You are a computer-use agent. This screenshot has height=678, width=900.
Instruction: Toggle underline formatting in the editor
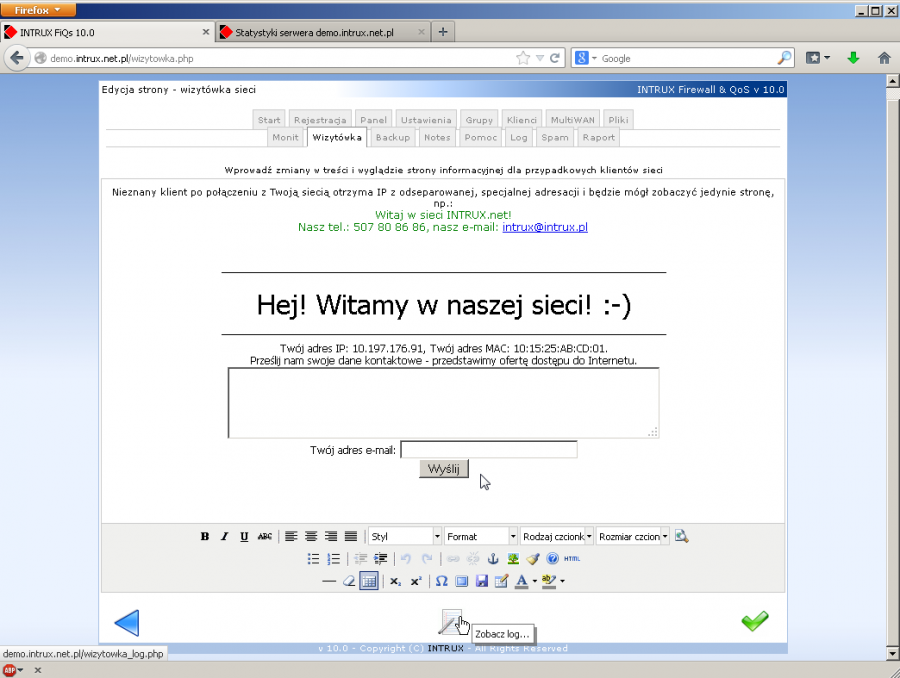click(x=244, y=536)
